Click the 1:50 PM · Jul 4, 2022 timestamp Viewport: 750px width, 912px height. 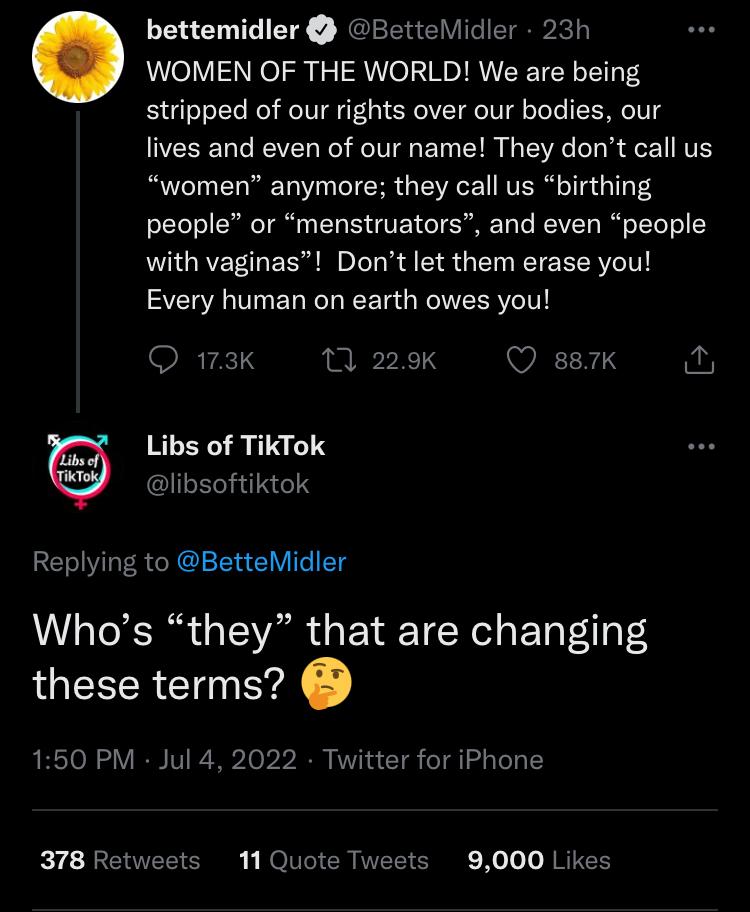click(x=165, y=760)
